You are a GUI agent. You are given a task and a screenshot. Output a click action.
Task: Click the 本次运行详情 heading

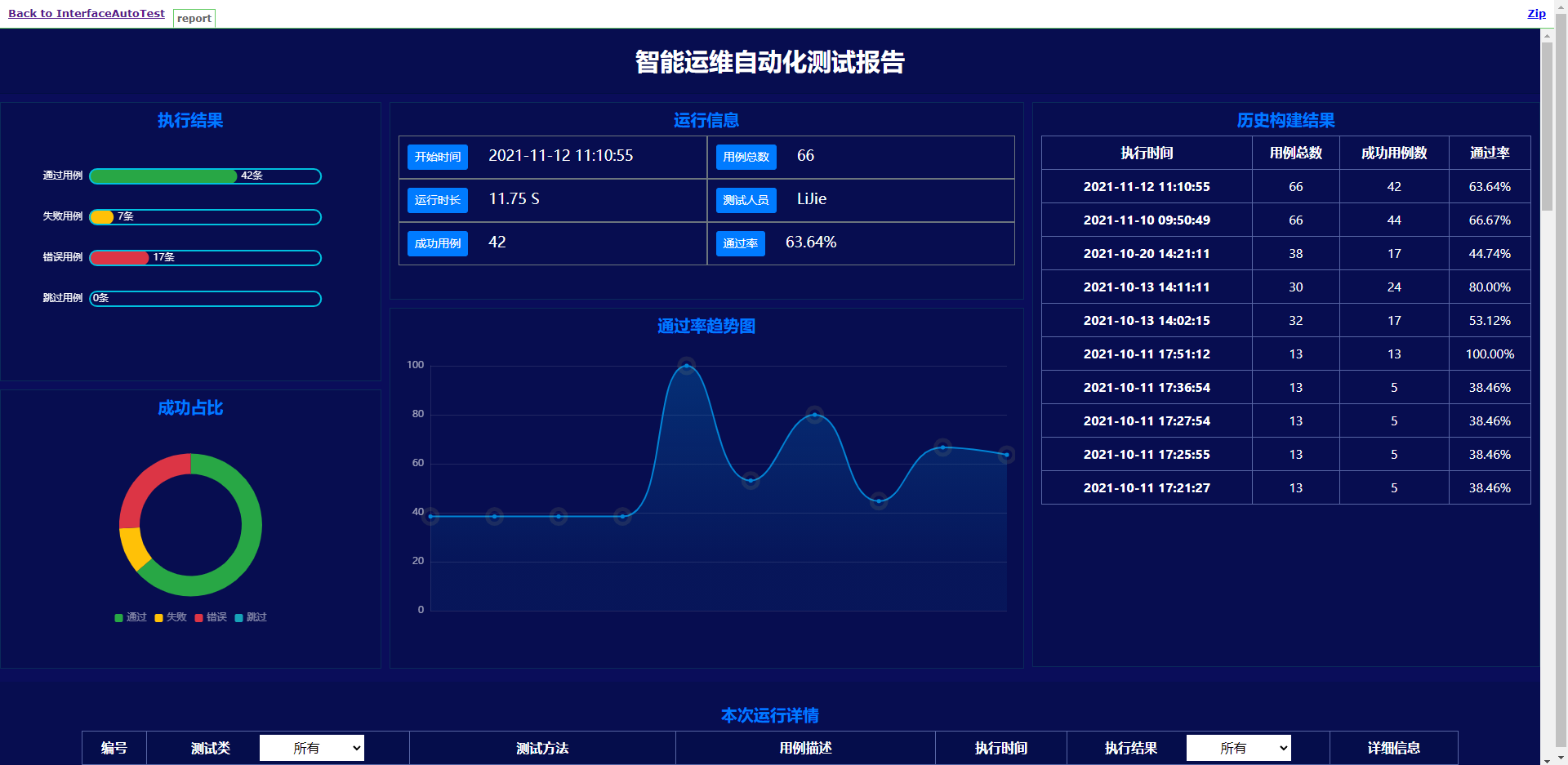coord(770,716)
